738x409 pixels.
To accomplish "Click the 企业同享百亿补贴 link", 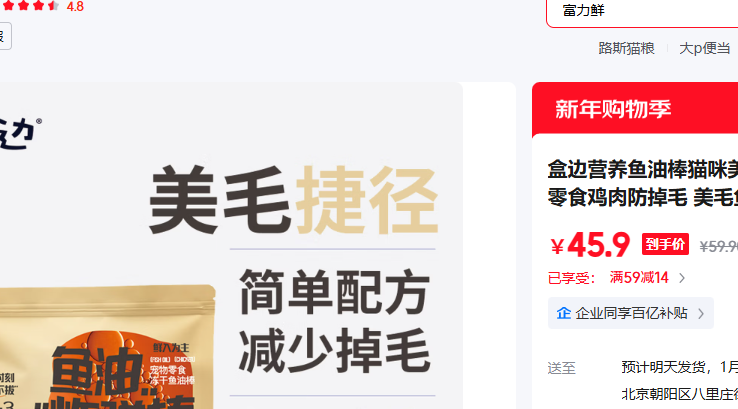I will pos(631,313).
